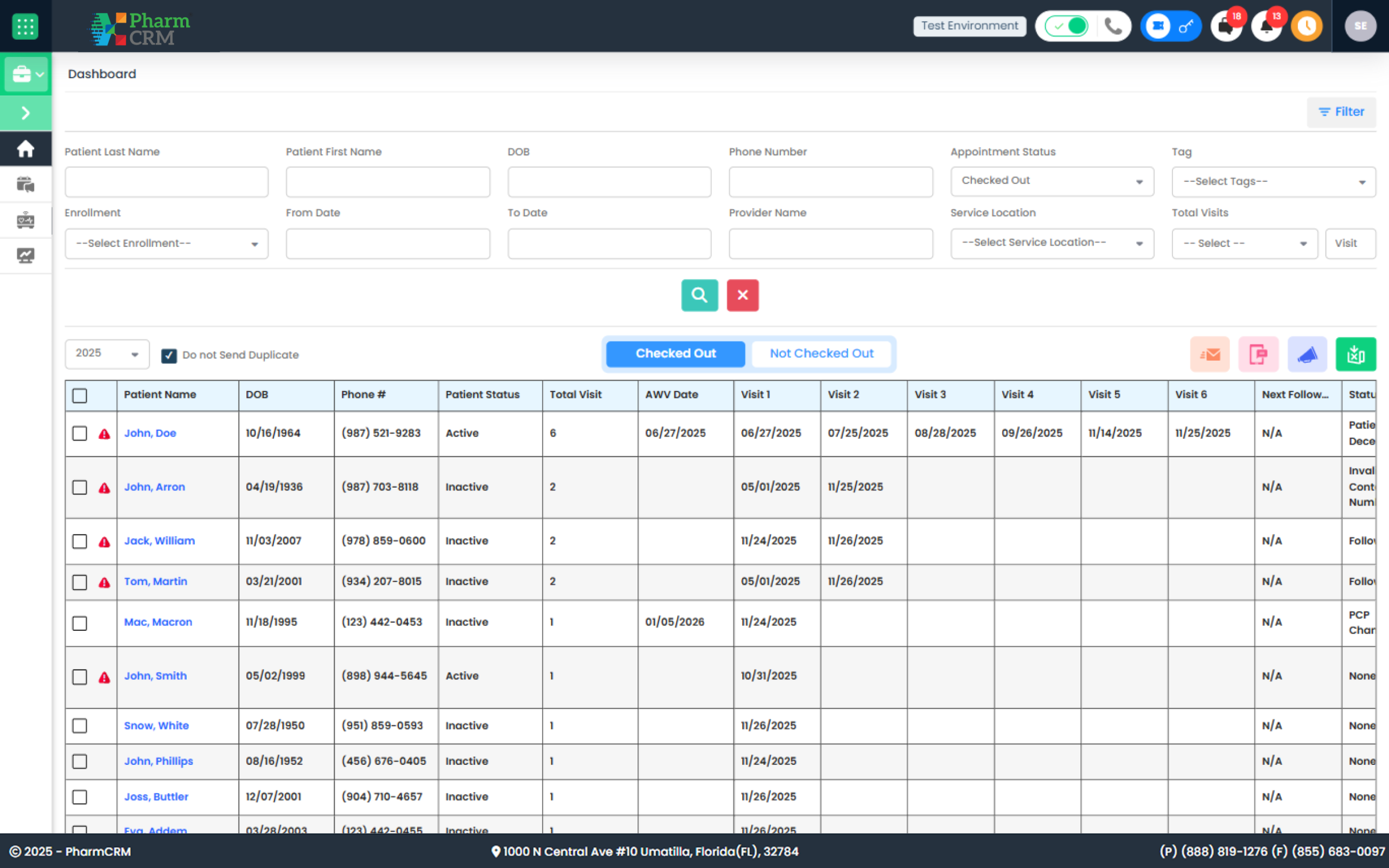Toggle the green availability switch in header

(x=1066, y=27)
